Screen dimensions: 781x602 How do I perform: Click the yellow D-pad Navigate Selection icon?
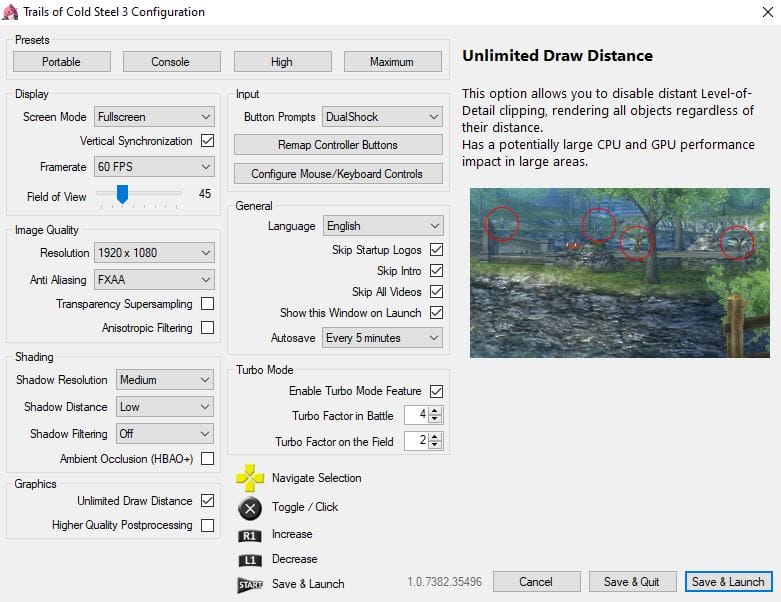tap(250, 478)
